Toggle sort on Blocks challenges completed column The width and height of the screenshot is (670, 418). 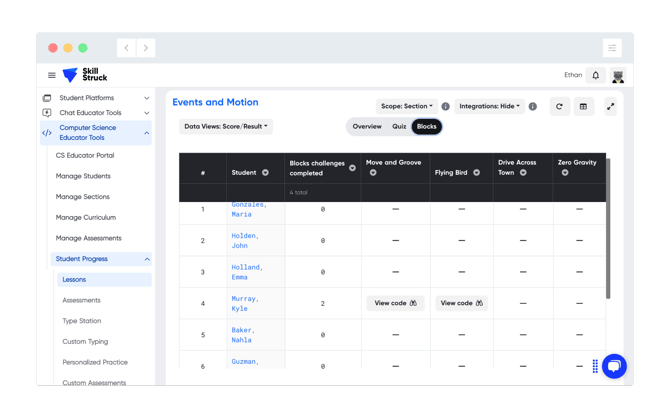pyautogui.click(x=353, y=168)
